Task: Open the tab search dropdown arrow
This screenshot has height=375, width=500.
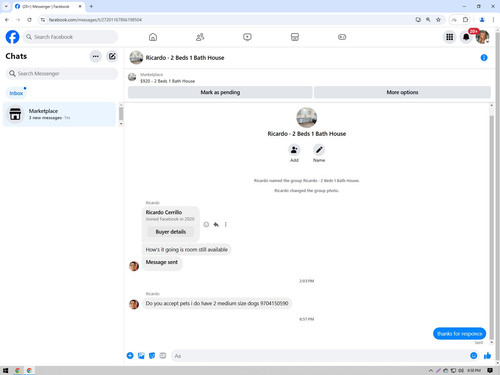Action: tap(6, 6)
